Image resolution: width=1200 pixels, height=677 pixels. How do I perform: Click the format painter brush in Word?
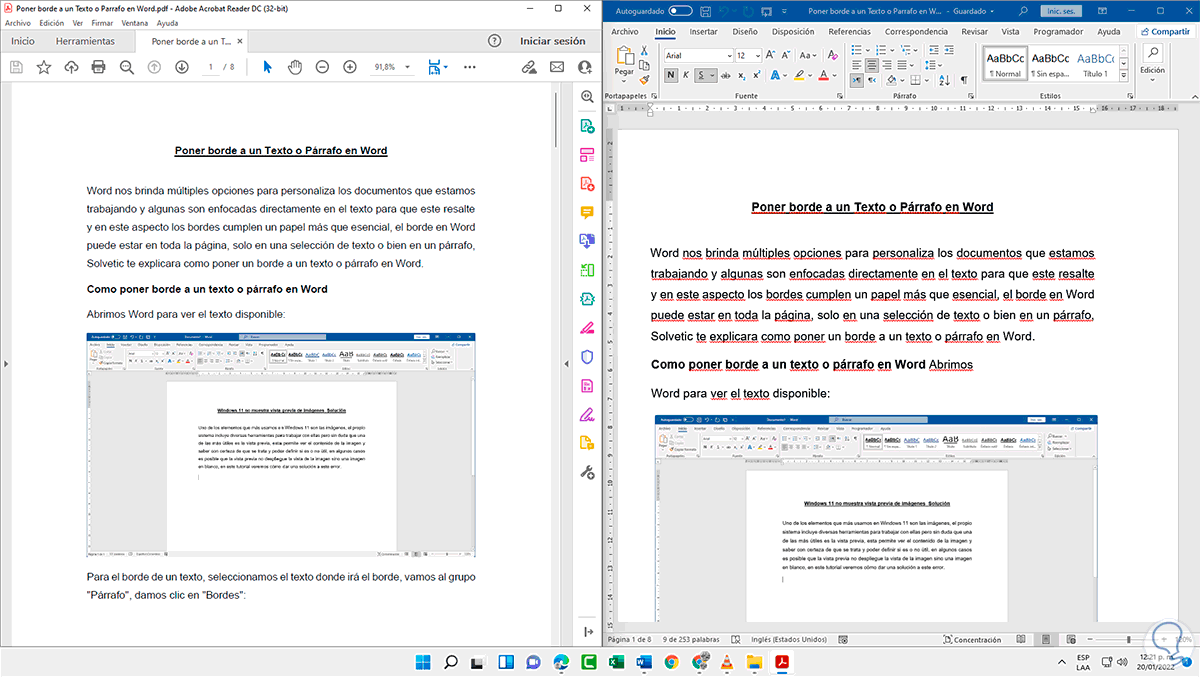[644, 80]
